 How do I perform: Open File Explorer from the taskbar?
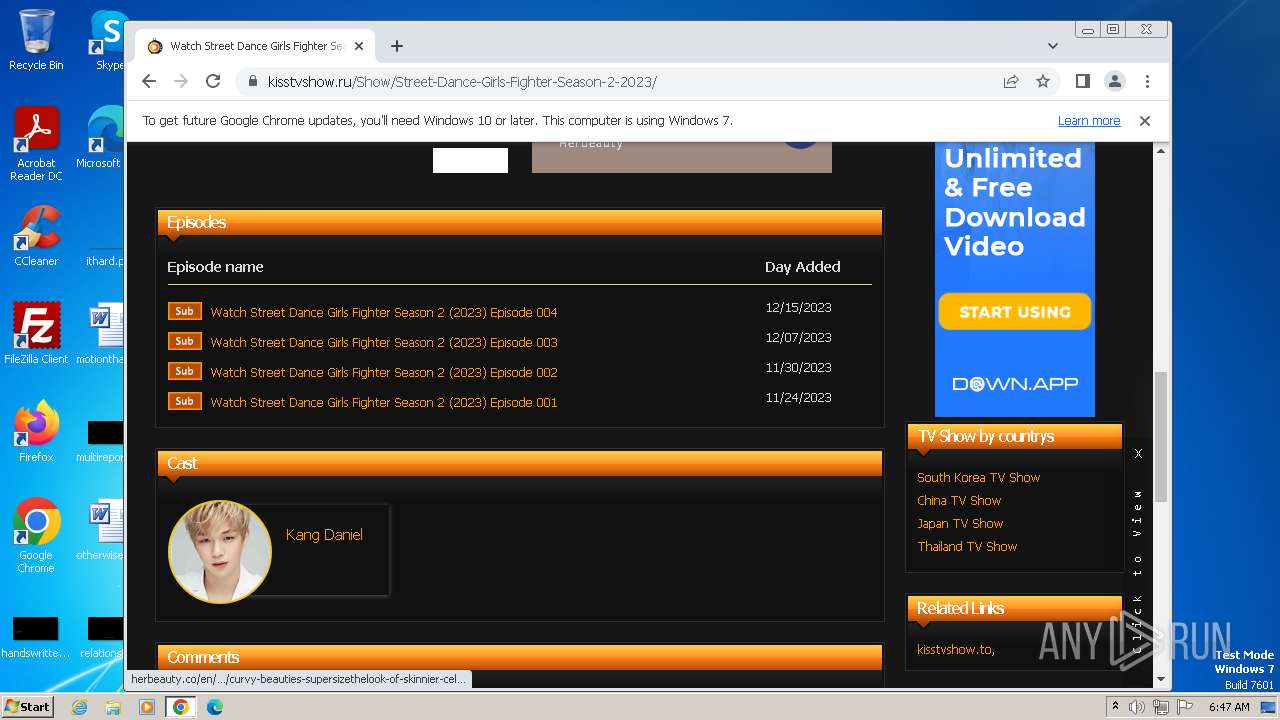click(113, 707)
